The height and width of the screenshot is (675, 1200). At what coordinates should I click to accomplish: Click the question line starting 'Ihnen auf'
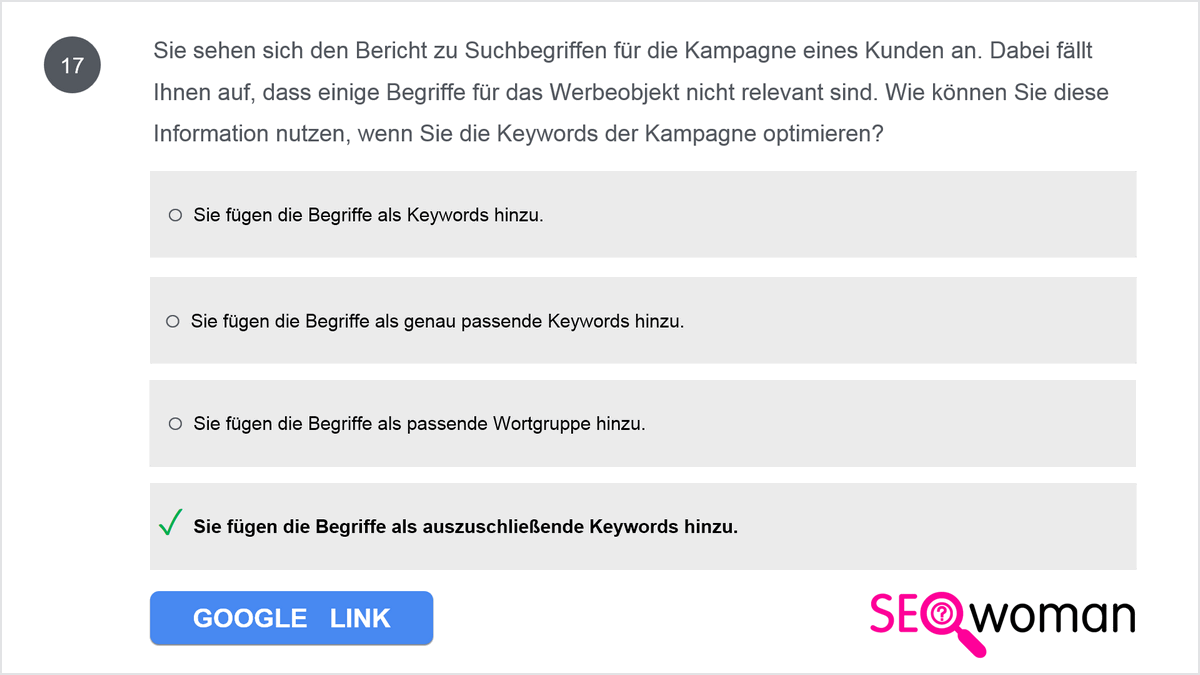tap(631, 92)
